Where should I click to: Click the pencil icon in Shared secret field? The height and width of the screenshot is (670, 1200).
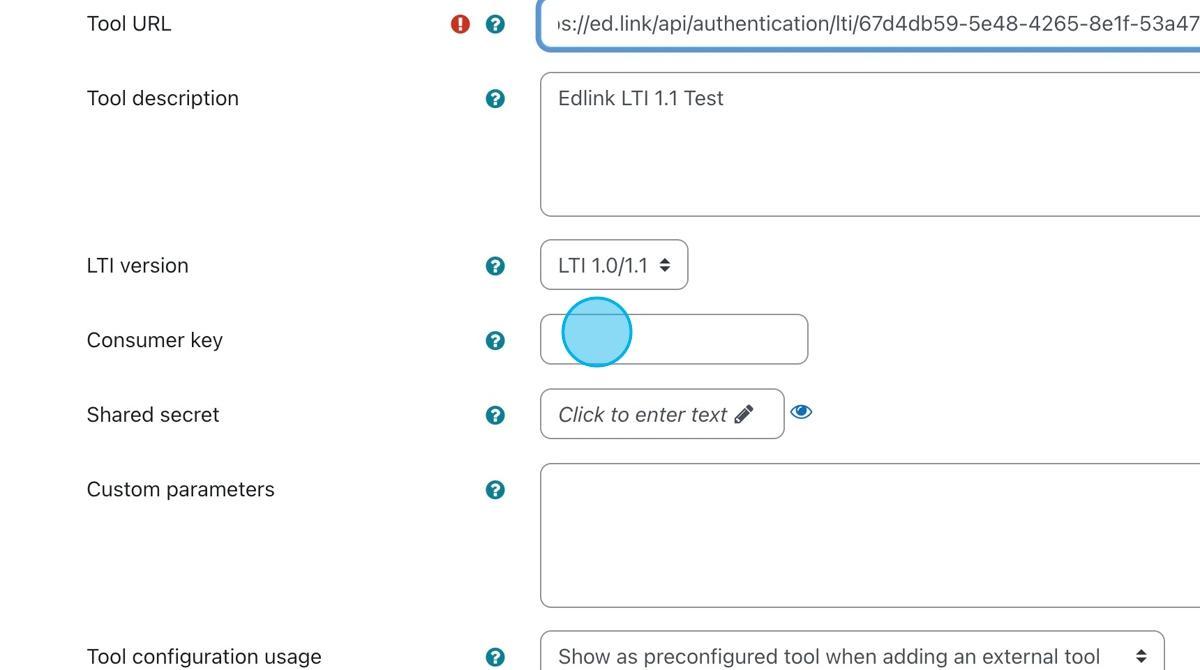743,414
